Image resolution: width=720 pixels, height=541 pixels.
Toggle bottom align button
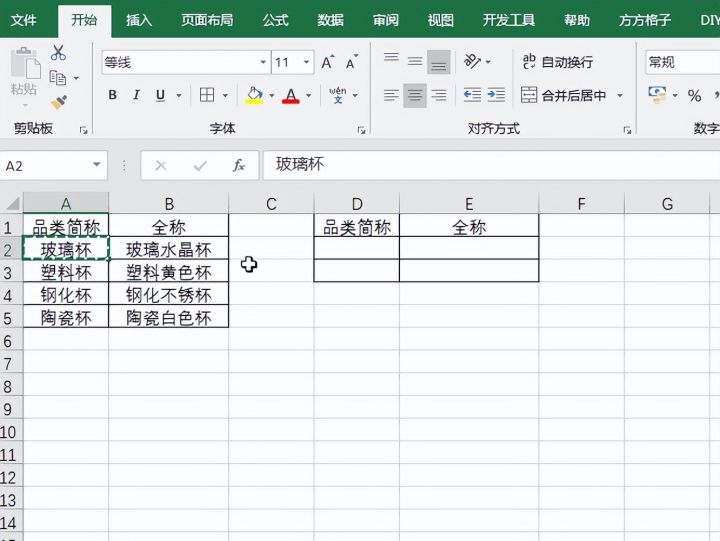[x=439, y=62]
